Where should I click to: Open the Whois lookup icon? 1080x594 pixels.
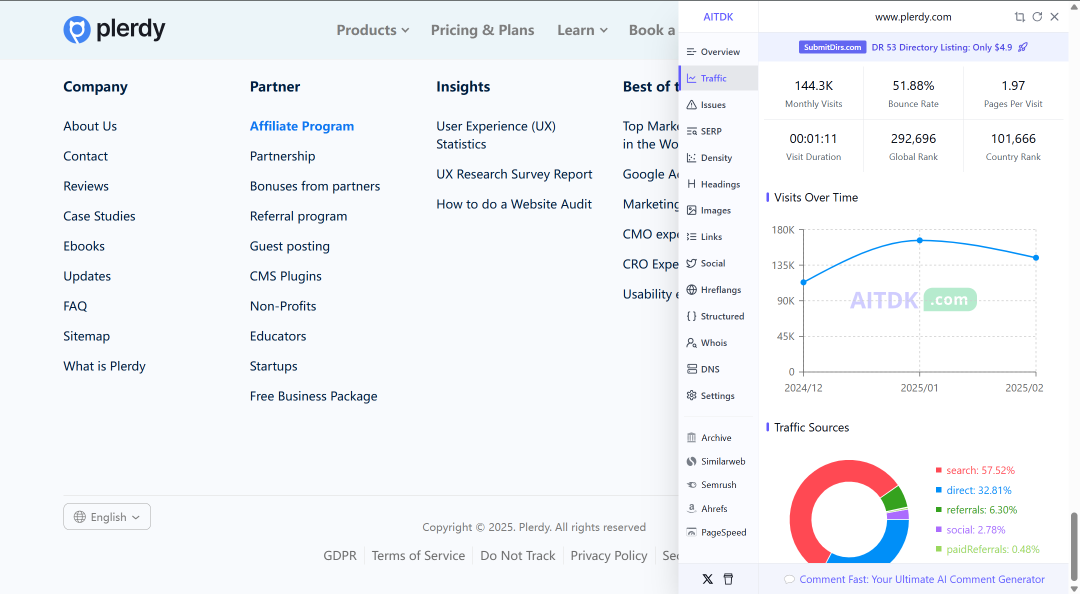click(x=692, y=342)
